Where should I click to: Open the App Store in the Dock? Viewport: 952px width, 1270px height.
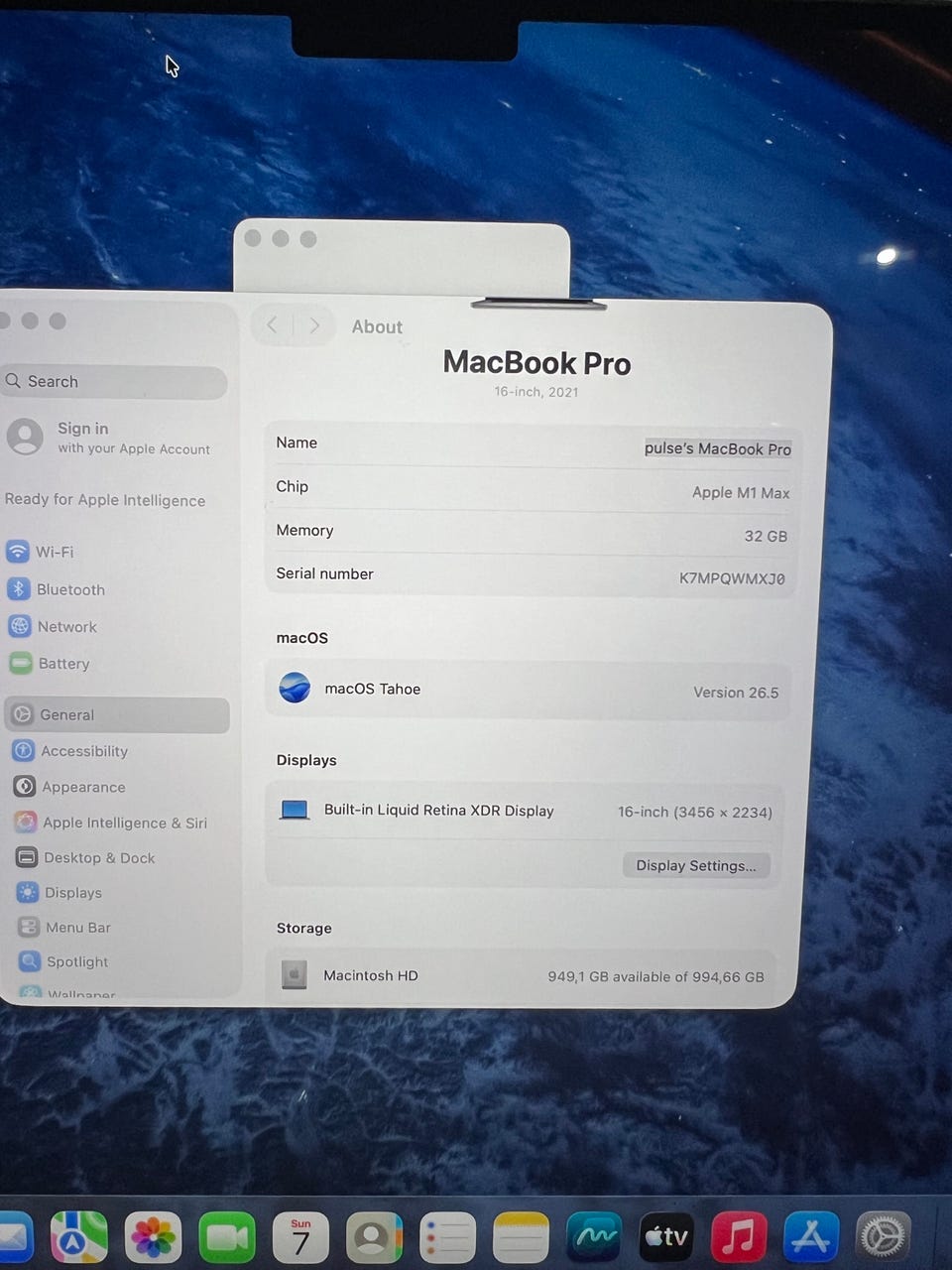[x=811, y=1237]
